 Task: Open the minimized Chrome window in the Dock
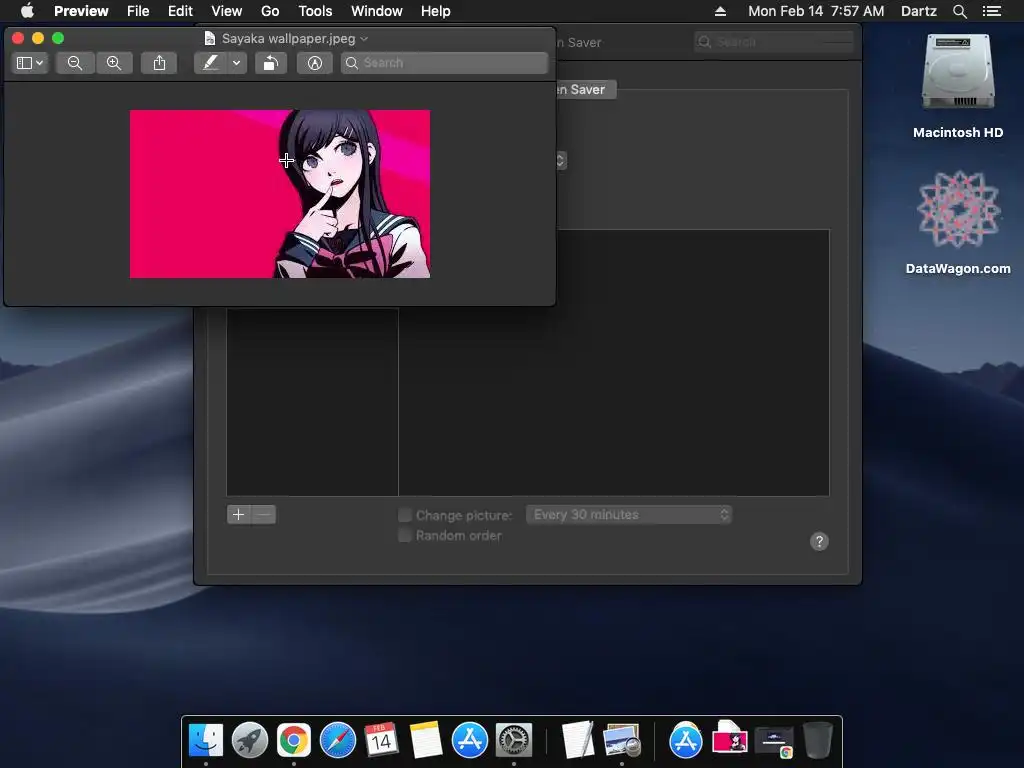click(x=774, y=741)
